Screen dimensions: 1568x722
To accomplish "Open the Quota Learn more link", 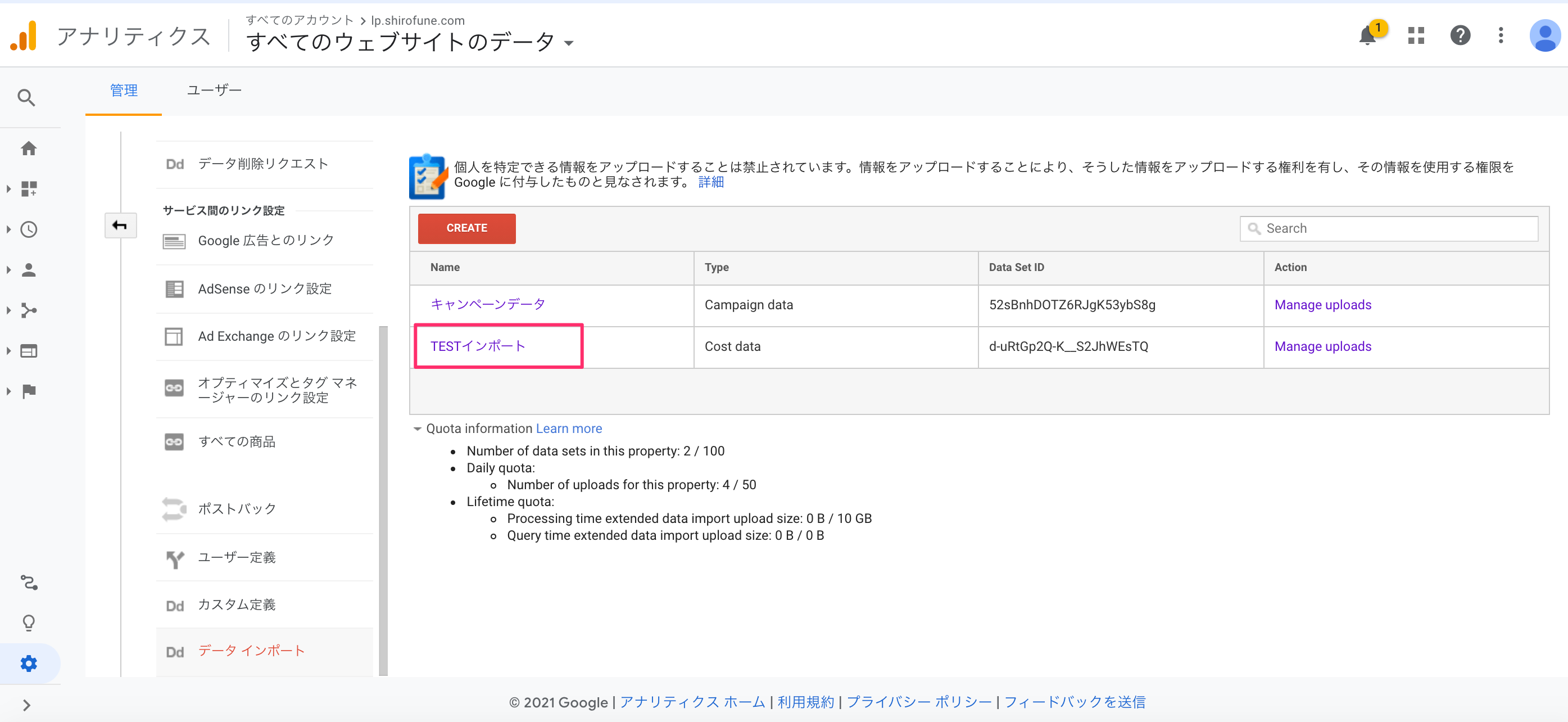I will click(x=569, y=428).
